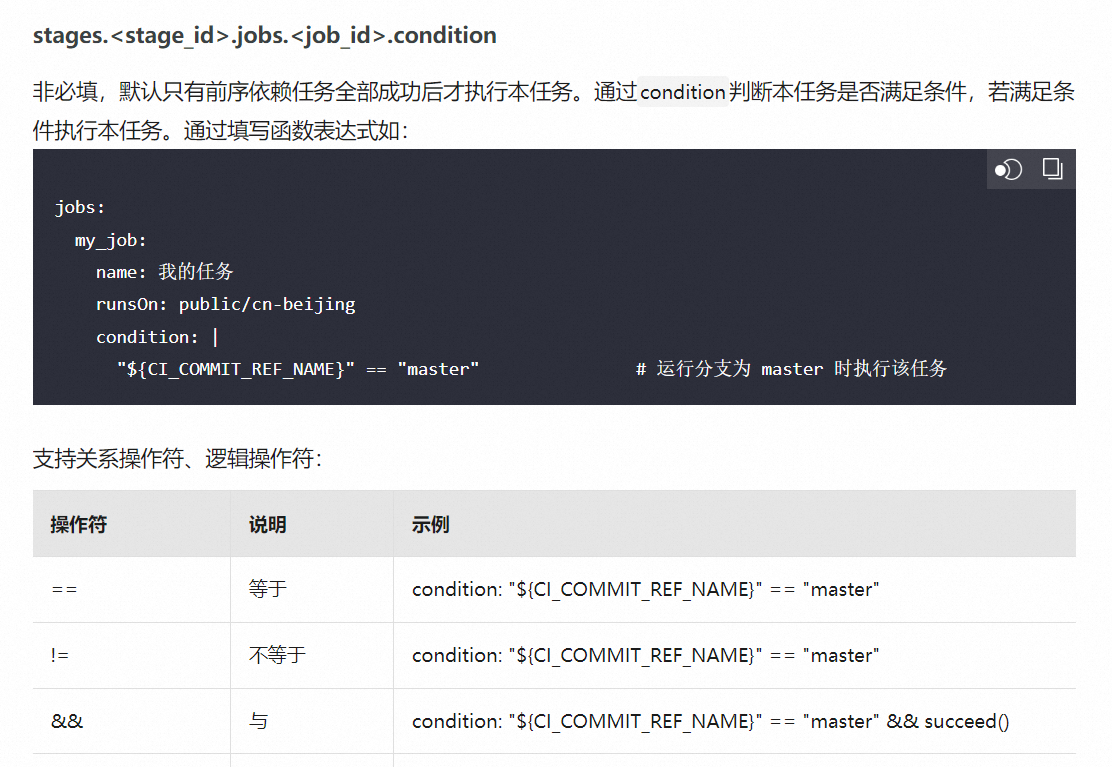Click the table header 示例
Screen dimensions: 1112x767
[430, 525]
